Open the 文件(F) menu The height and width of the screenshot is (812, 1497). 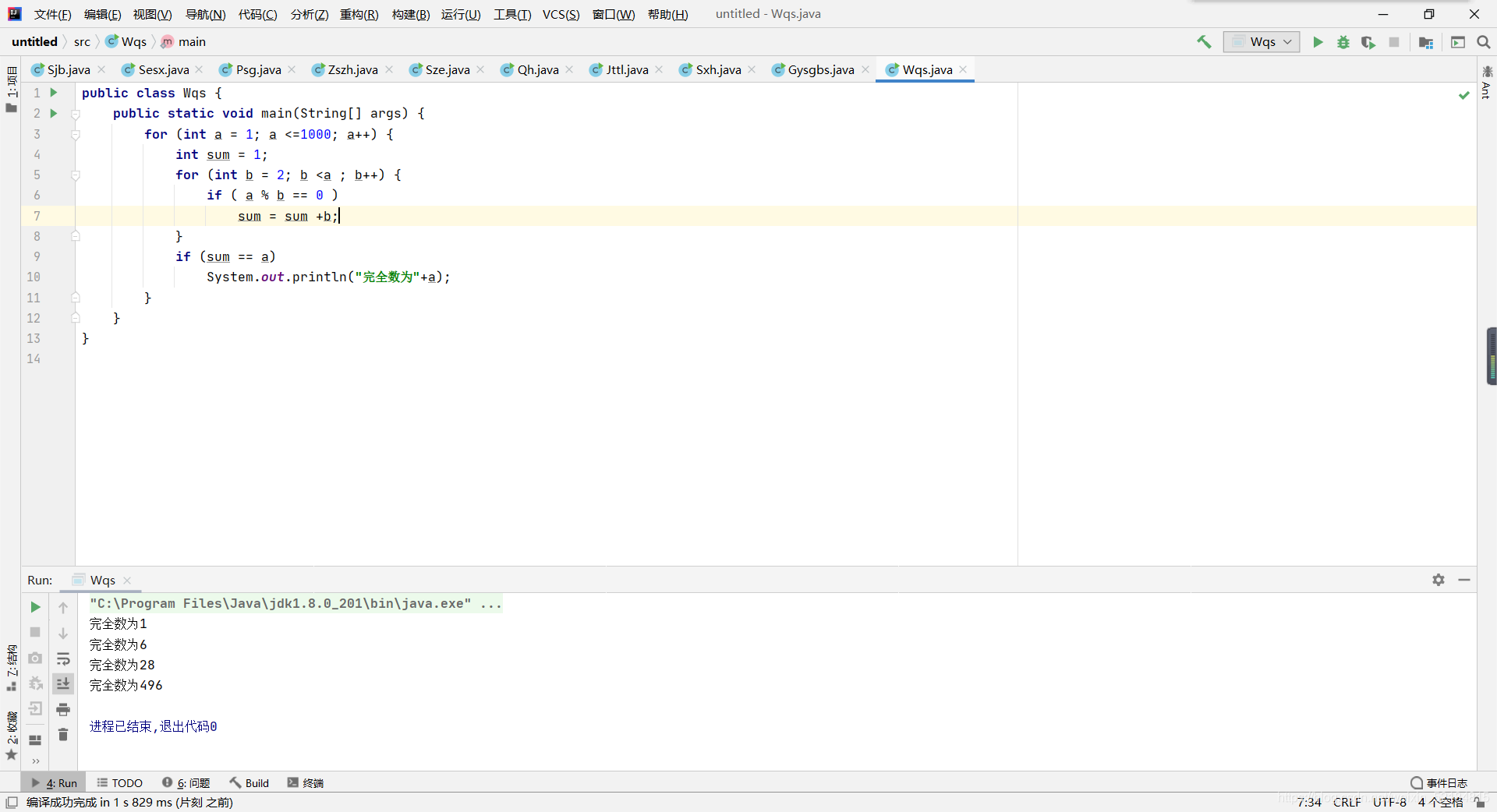point(52,14)
